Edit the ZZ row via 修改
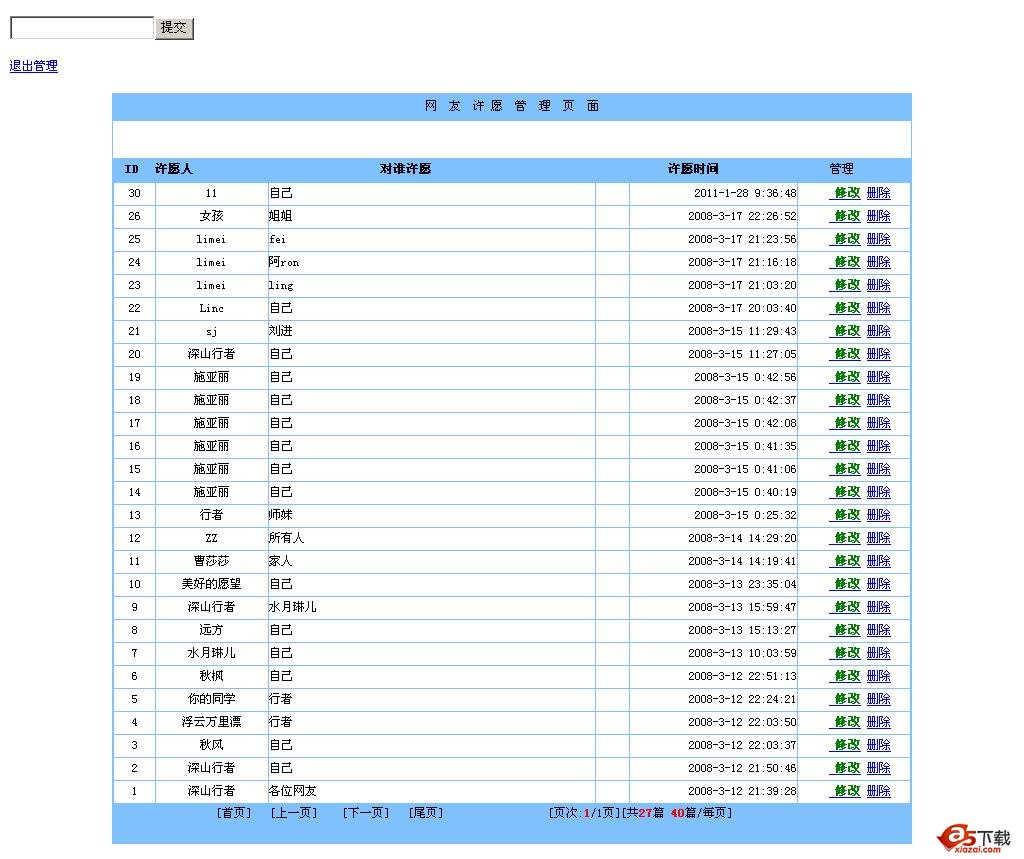 click(x=847, y=538)
